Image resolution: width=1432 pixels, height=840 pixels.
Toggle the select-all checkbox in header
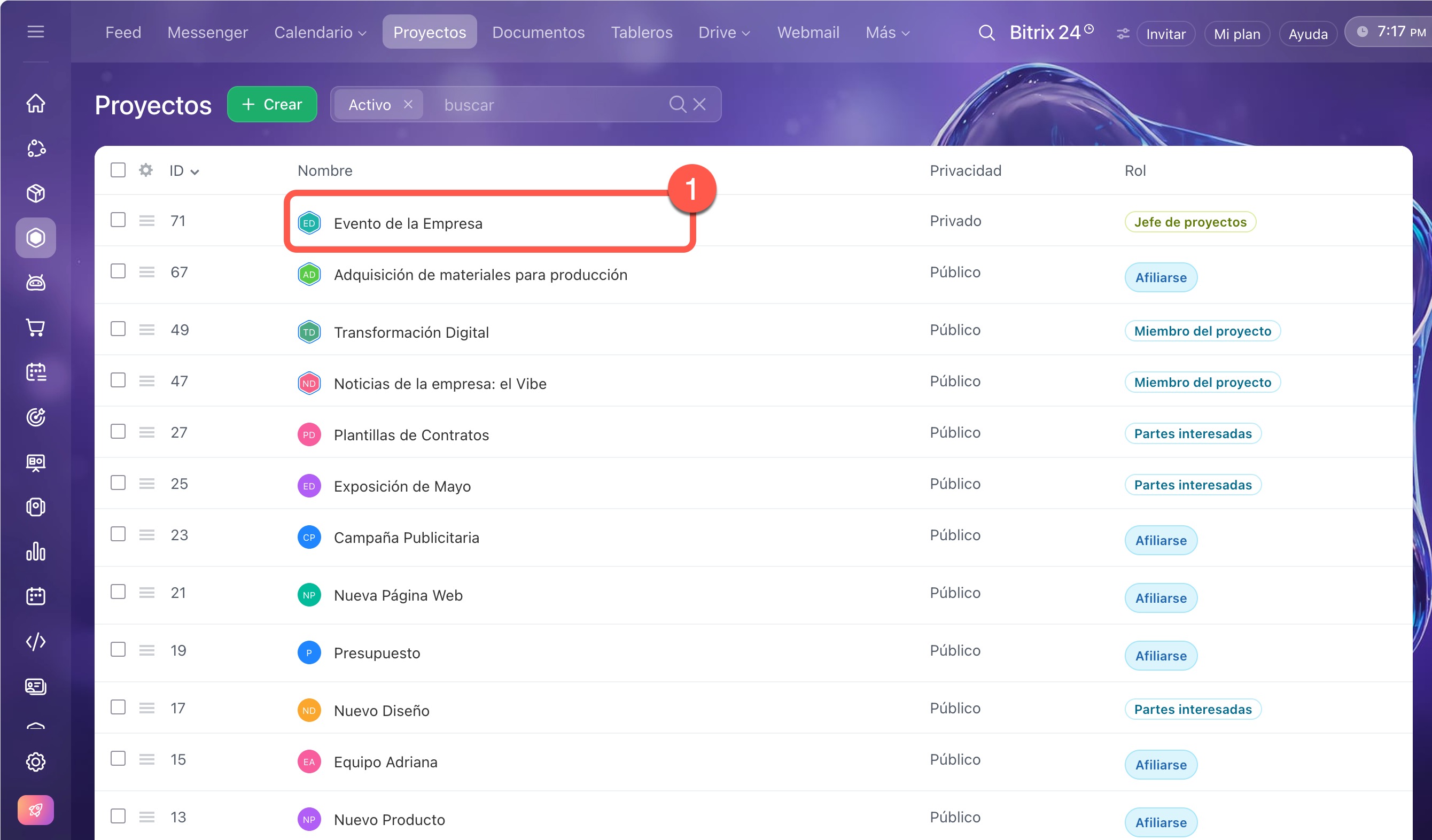tap(118, 170)
